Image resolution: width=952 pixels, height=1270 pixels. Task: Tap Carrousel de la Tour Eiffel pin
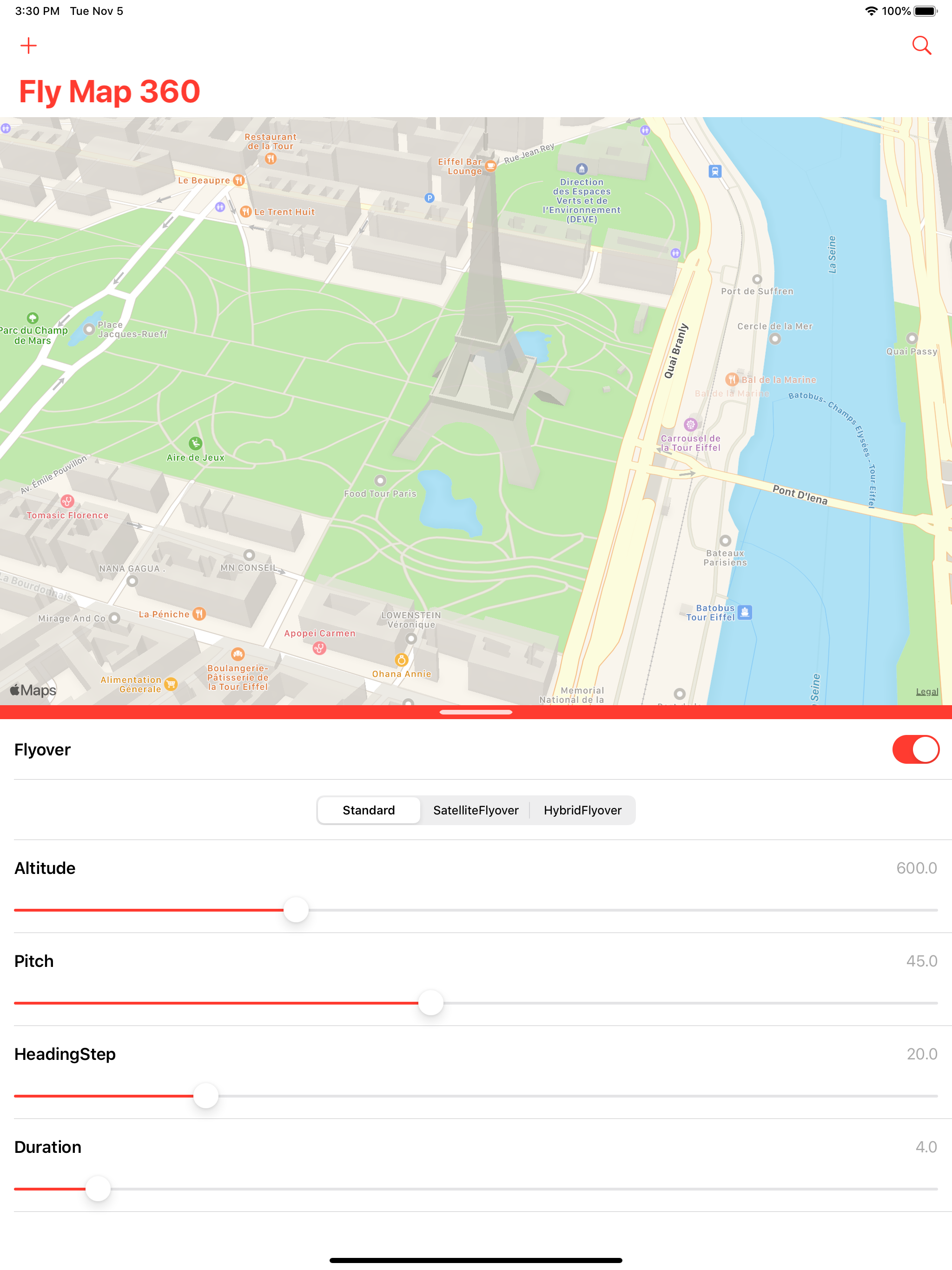691,425
